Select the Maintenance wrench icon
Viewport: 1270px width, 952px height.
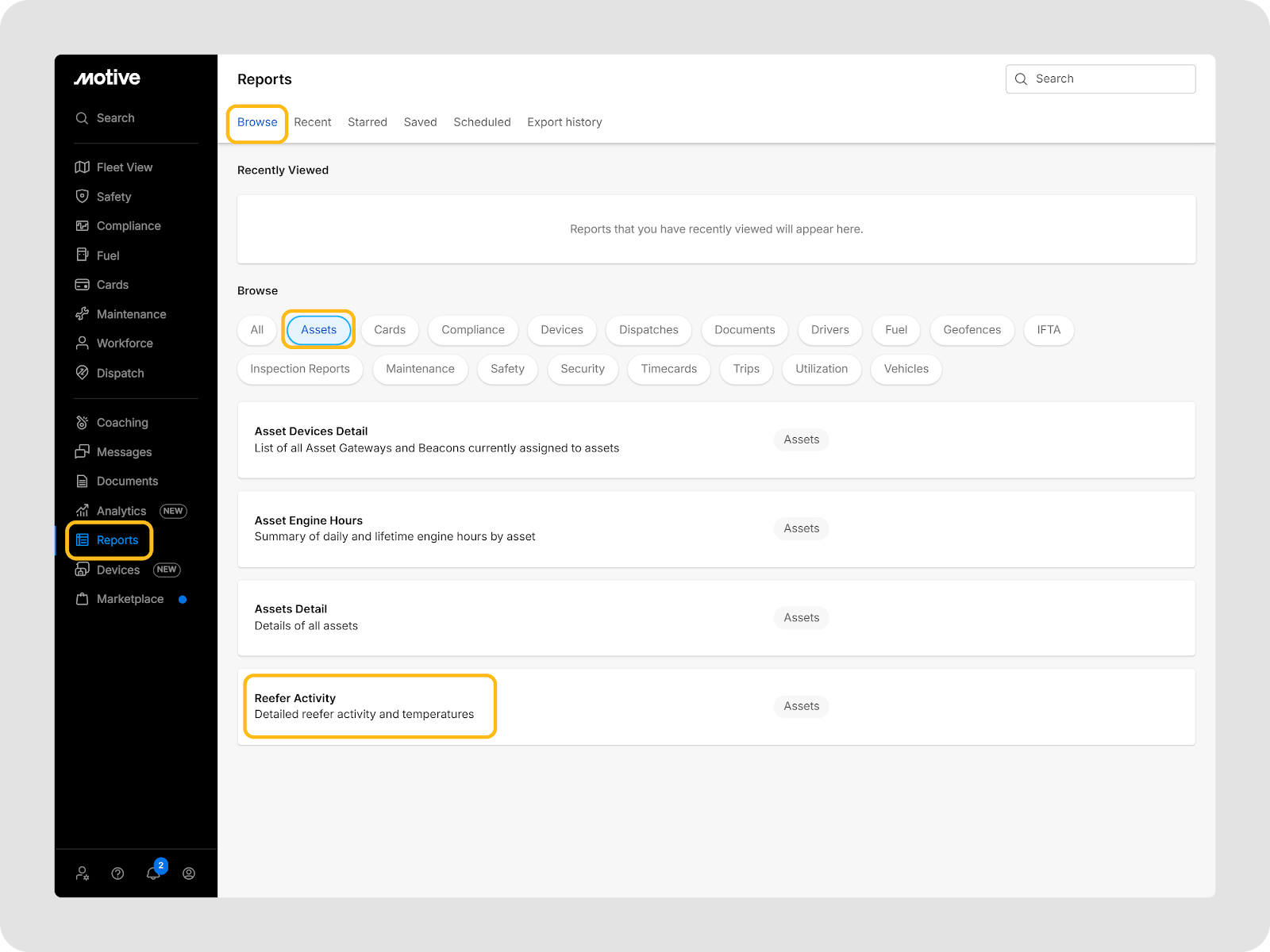point(82,314)
